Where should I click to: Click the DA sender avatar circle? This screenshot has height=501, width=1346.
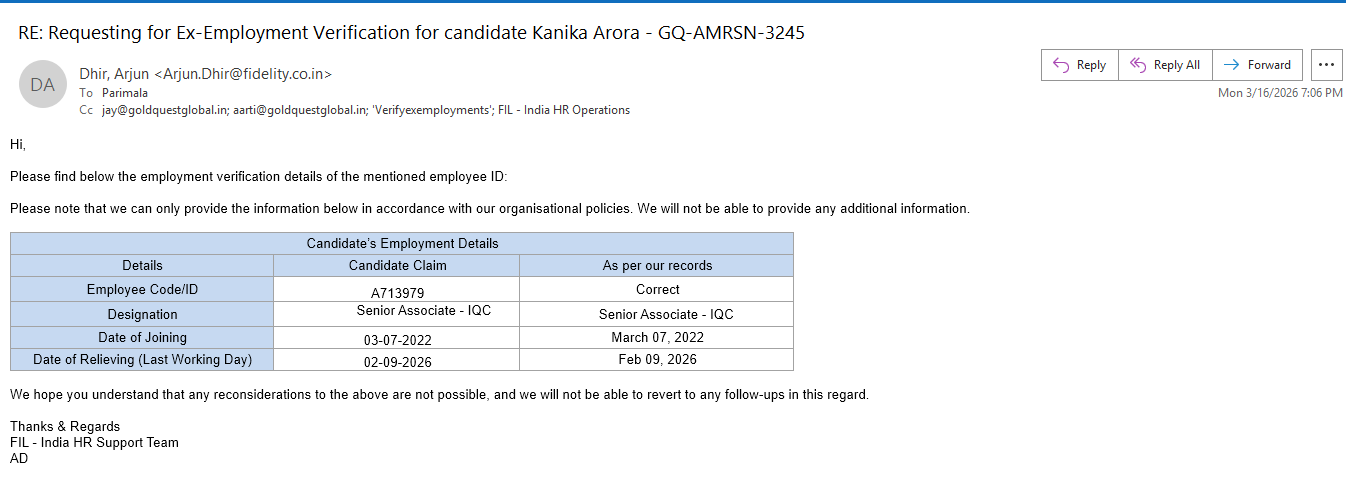coord(43,85)
